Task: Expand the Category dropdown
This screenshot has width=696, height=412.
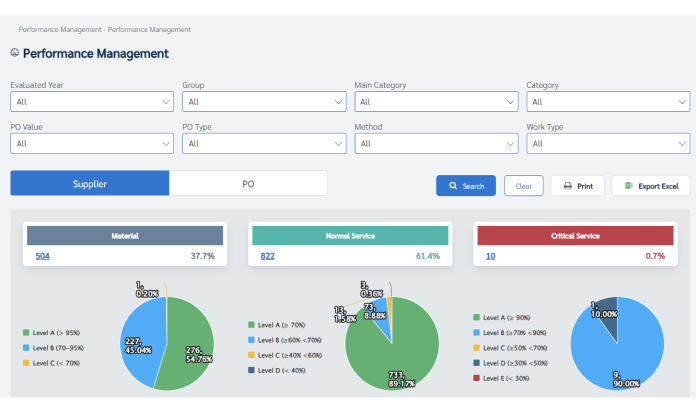Action: [x=607, y=101]
